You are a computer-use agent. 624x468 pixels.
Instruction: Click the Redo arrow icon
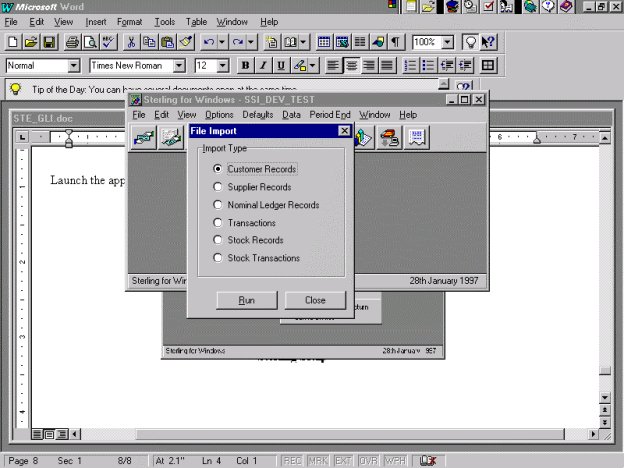point(238,42)
